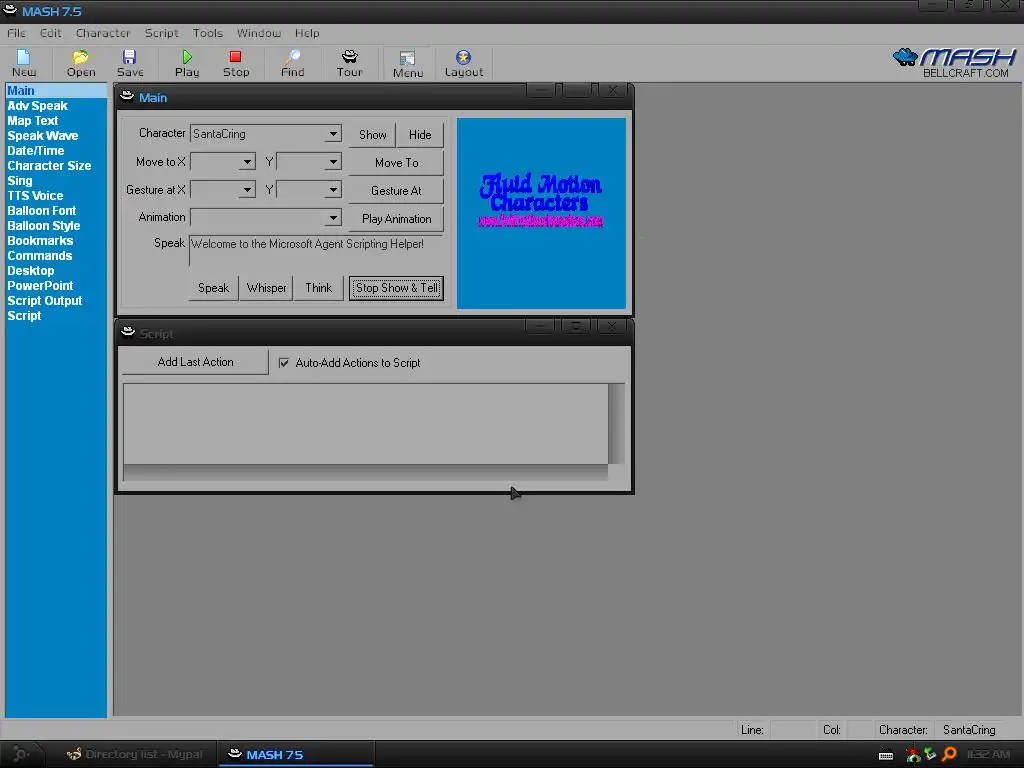Open the Move to X dropdown
The width and height of the screenshot is (1024, 768).
[247, 162]
